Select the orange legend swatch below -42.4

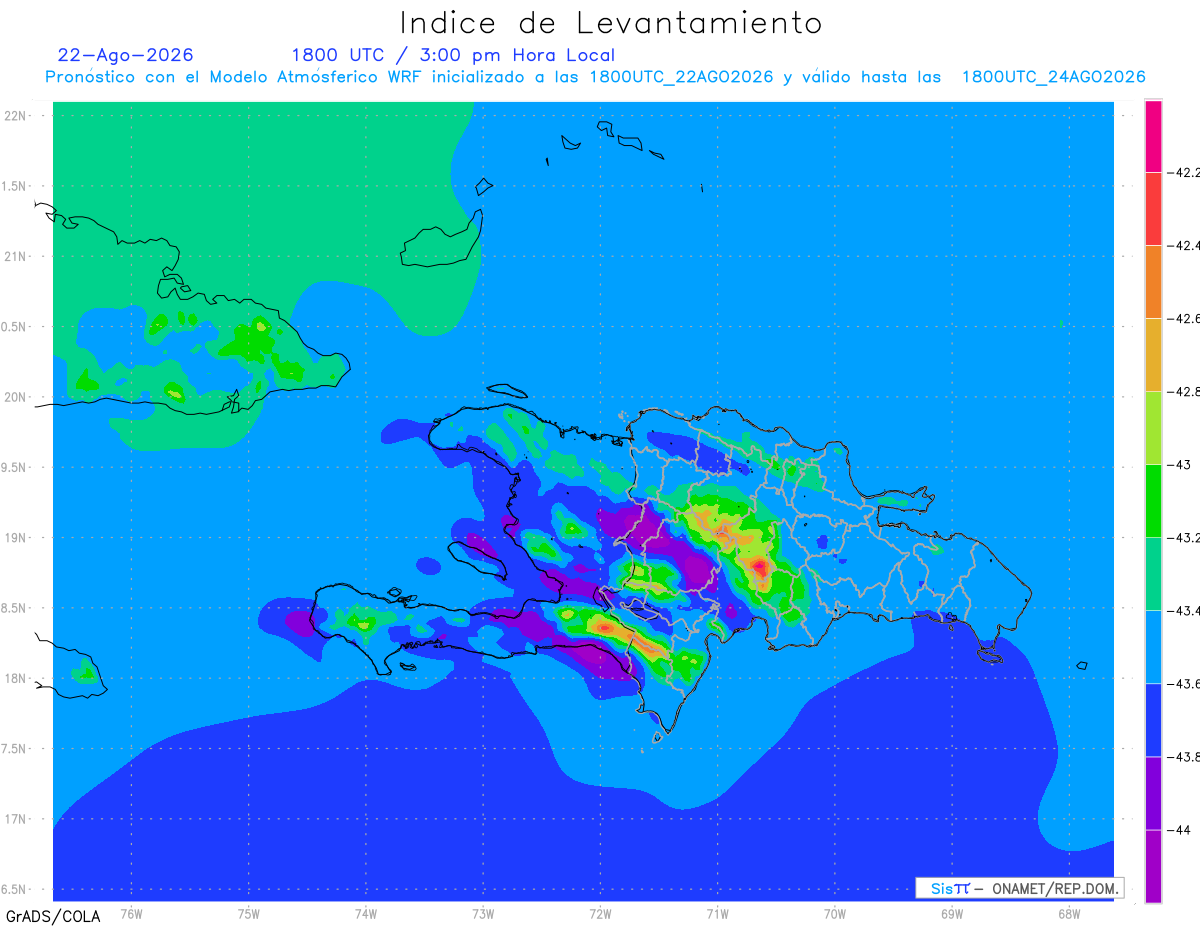(x=1153, y=282)
